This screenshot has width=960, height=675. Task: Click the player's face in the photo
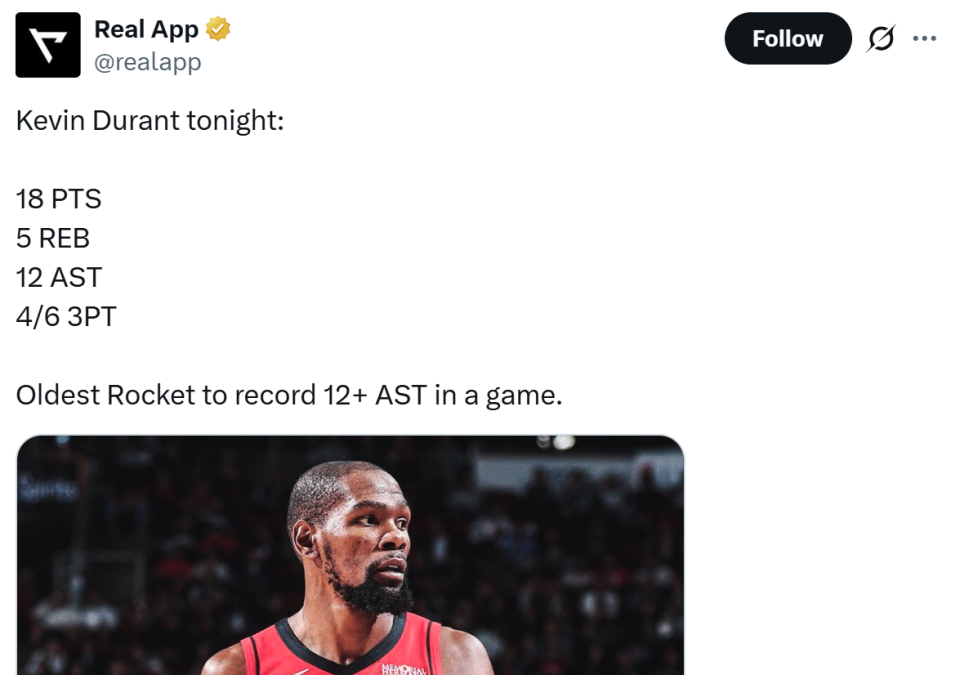click(x=361, y=539)
